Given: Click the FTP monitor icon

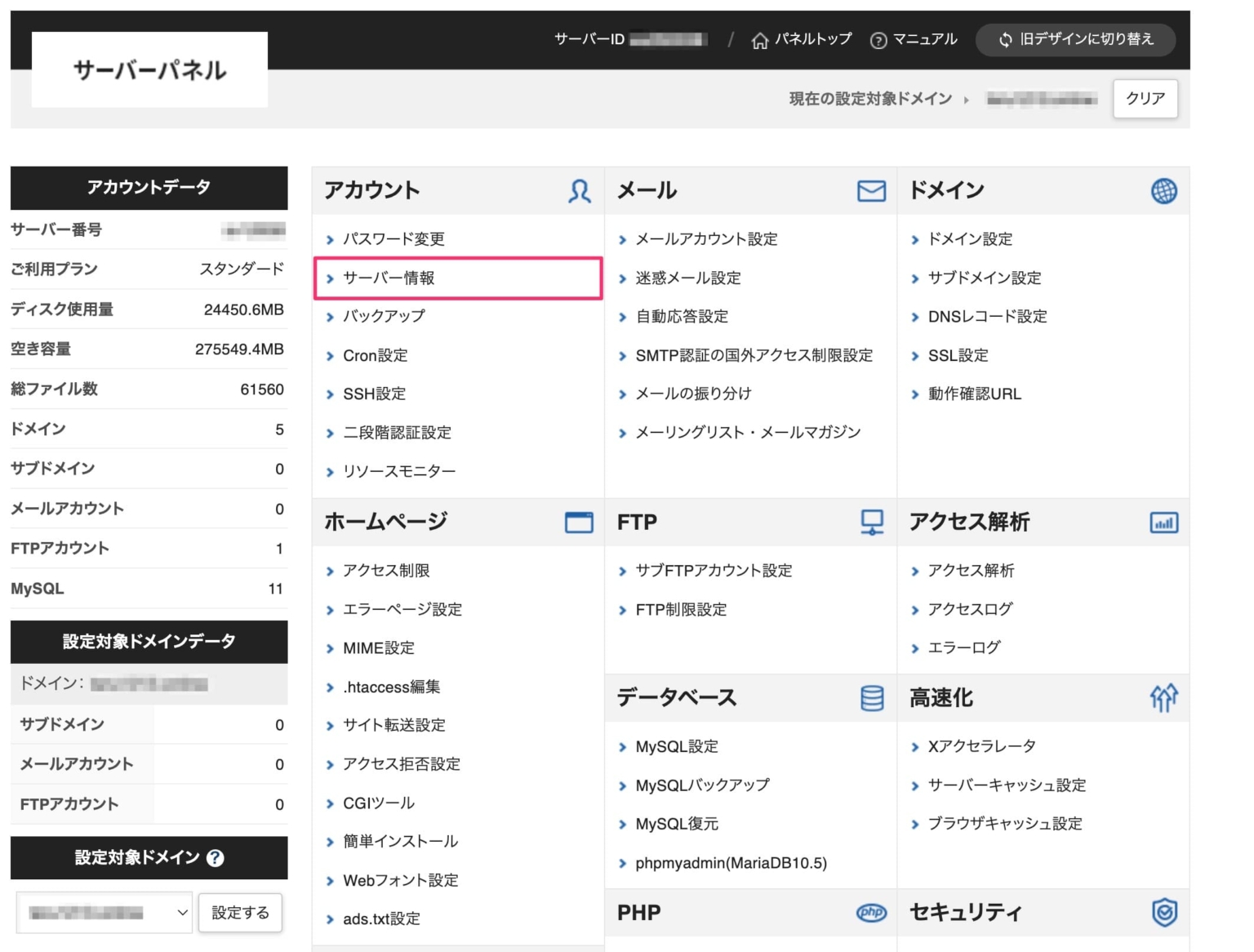Looking at the screenshot, I should (871, 523).
